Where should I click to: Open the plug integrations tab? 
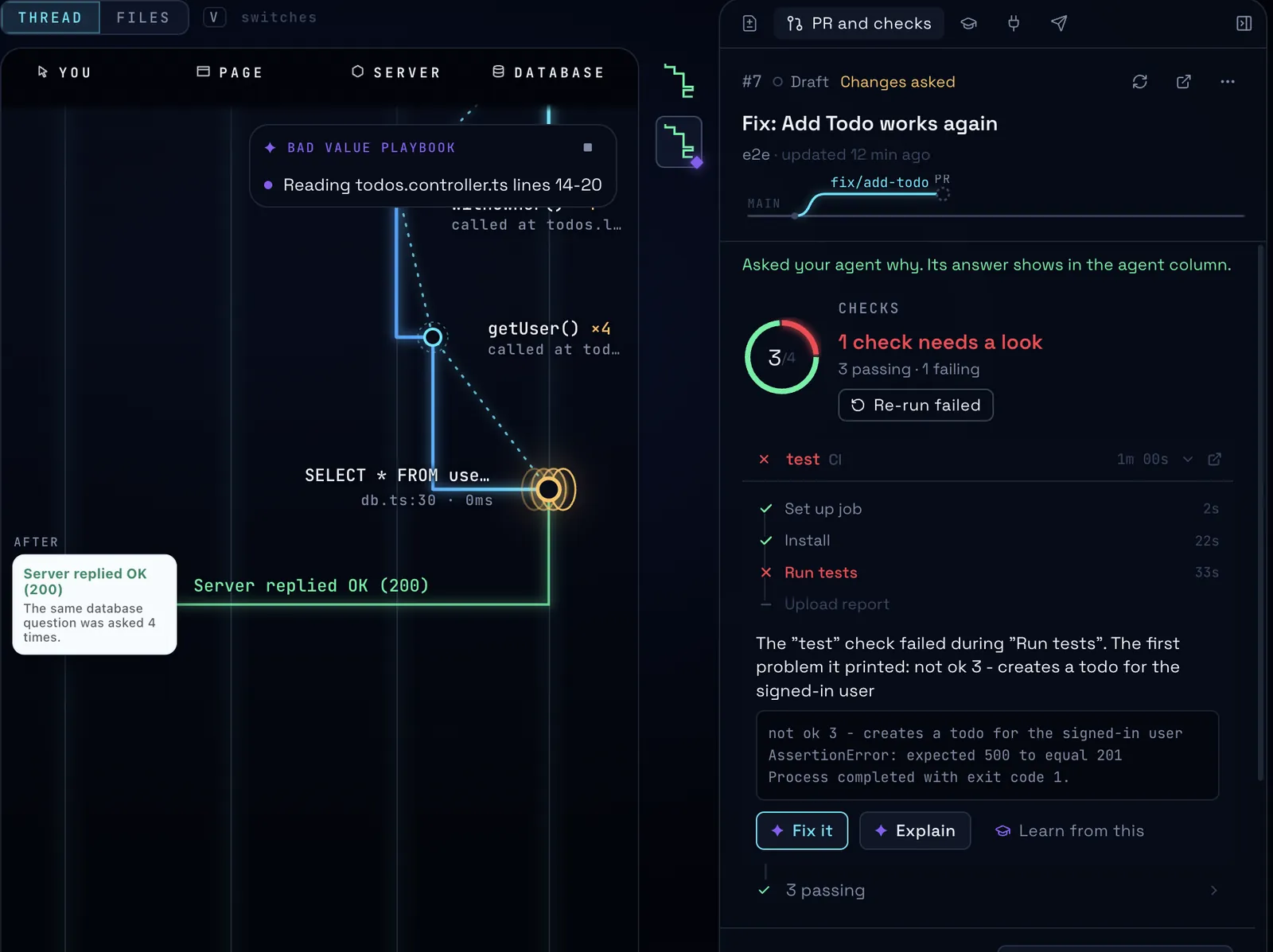point(1014,23)
